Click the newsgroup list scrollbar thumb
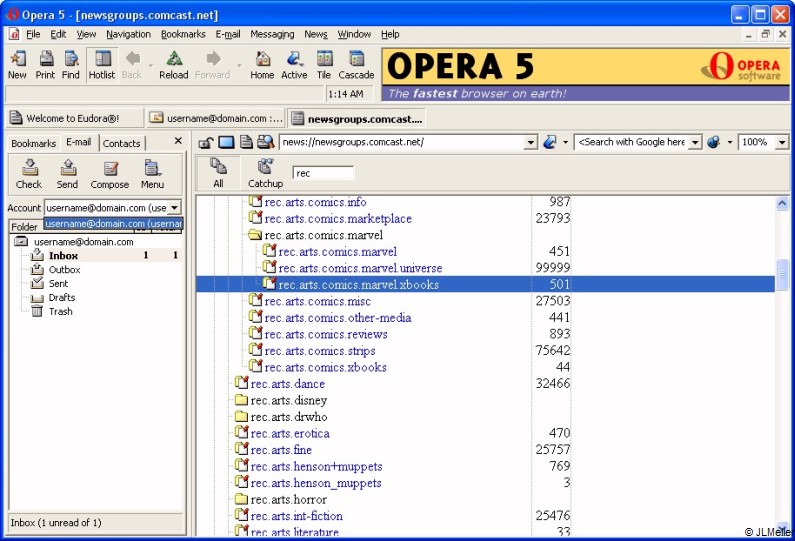Screen dimensions: 795x541 (782, 274)
